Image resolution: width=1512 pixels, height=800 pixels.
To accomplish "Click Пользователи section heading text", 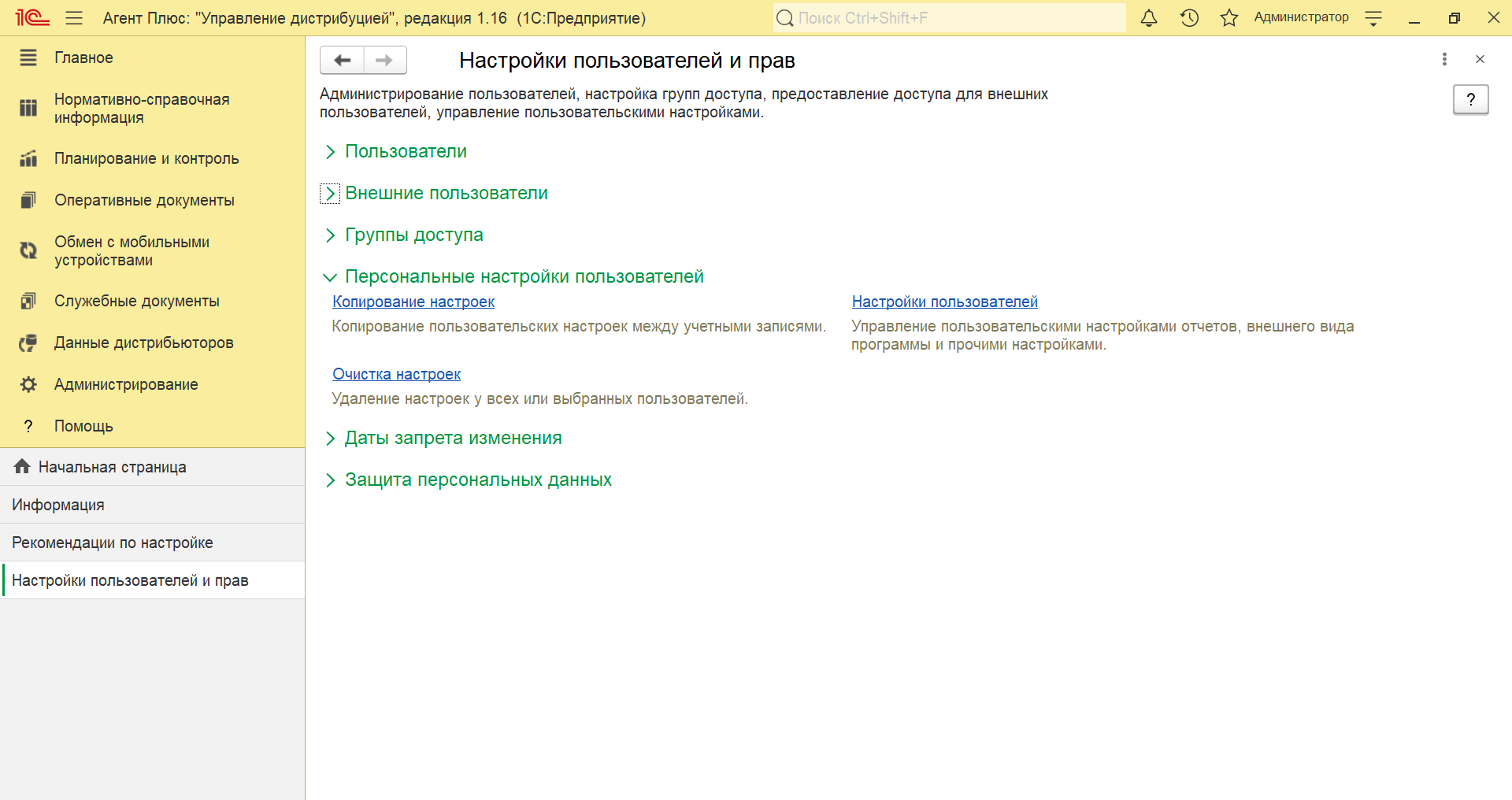I will [x=406, y=151].
